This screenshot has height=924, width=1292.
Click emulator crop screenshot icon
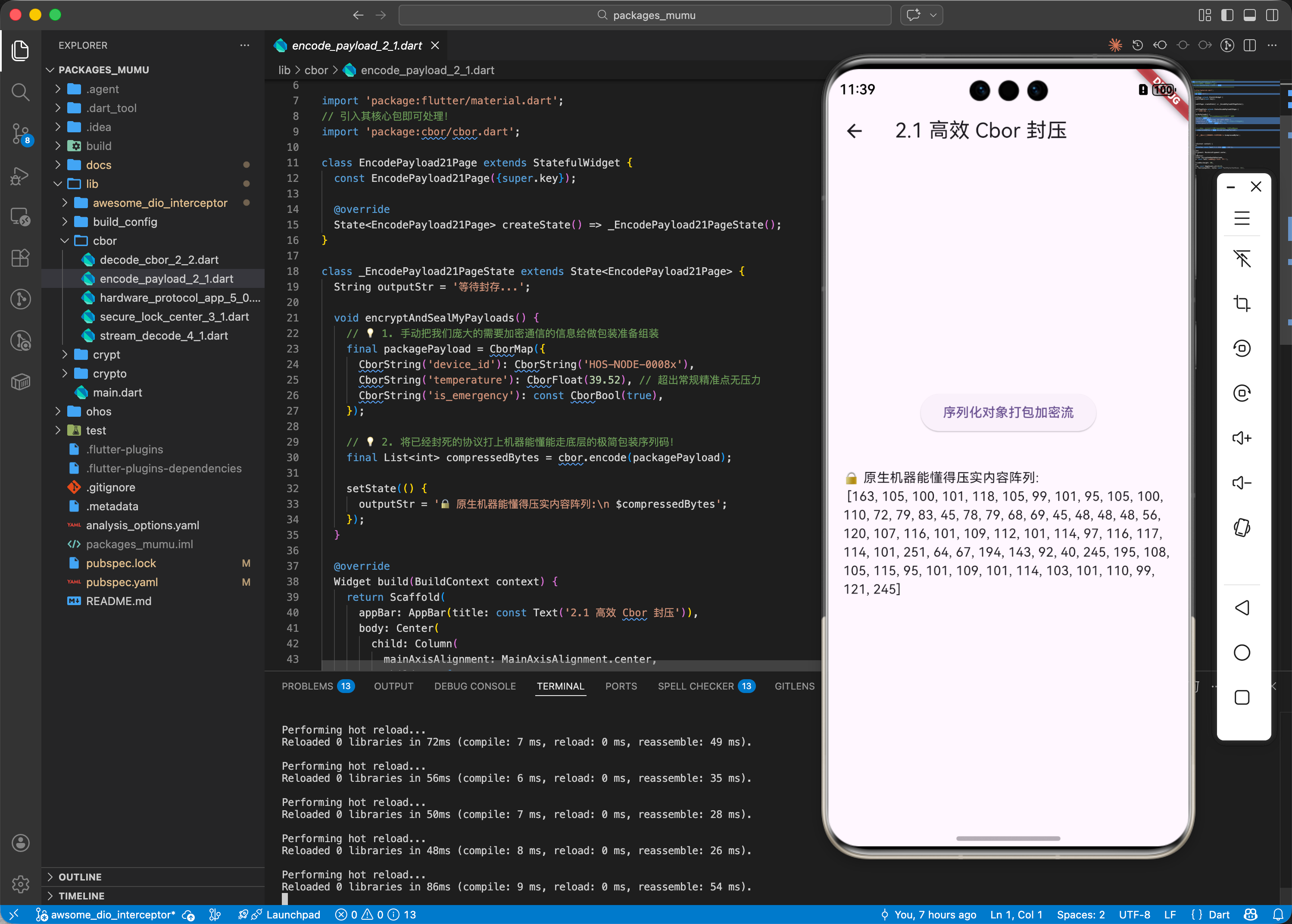(1242, 303)
